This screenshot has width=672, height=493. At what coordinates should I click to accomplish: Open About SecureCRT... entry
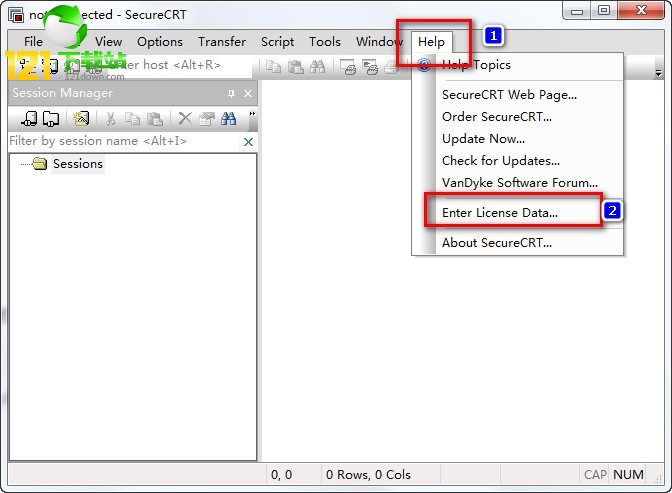click(x=517, y=243)
